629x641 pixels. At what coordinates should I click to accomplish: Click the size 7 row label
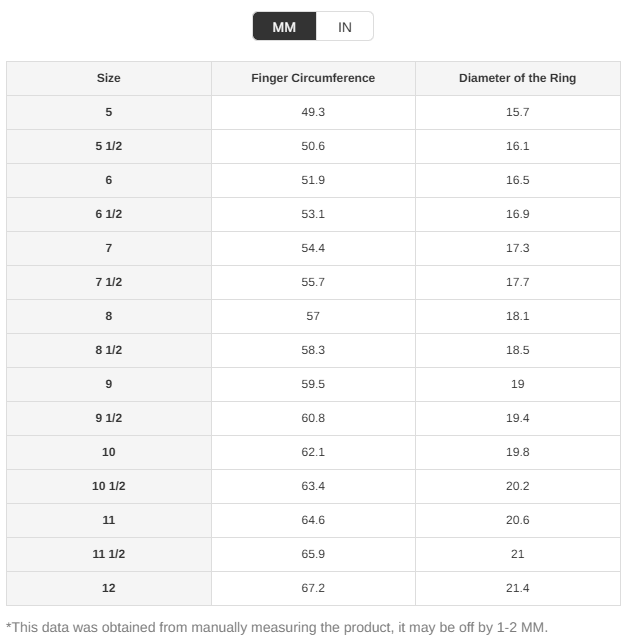coord(109,248)
